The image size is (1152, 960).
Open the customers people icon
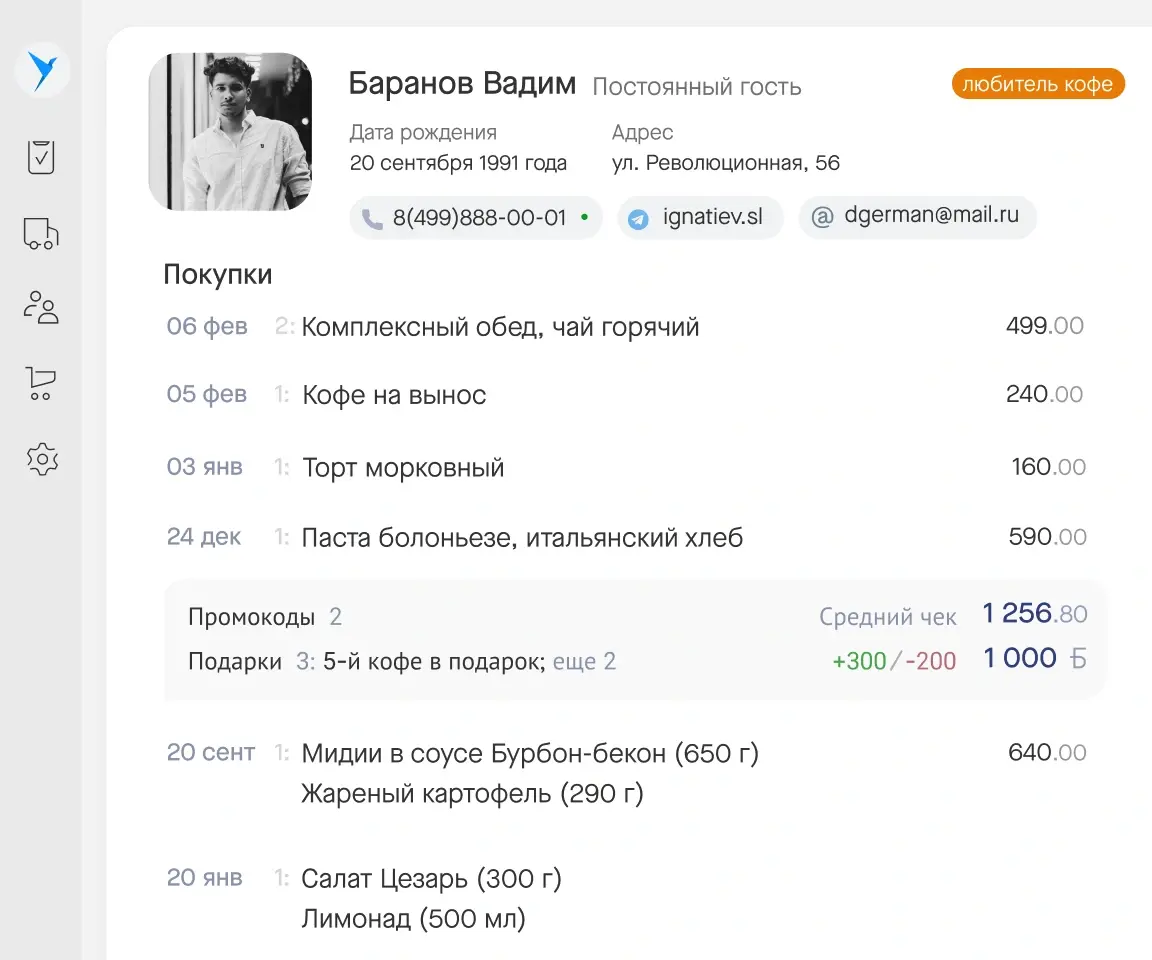tap(41, 307)
